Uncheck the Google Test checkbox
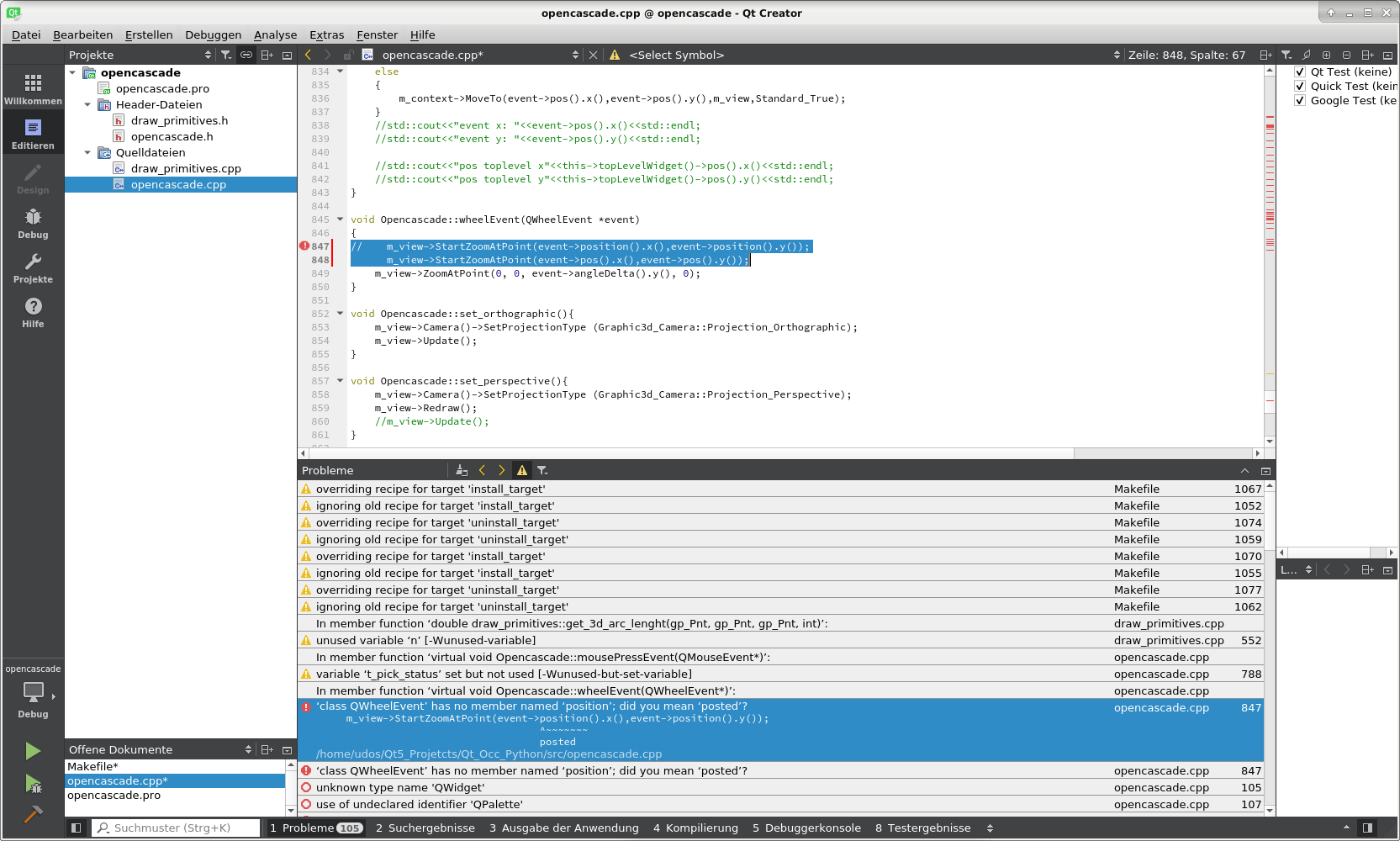This screenshot has height=841, width=1400. tap(1300, 100)
